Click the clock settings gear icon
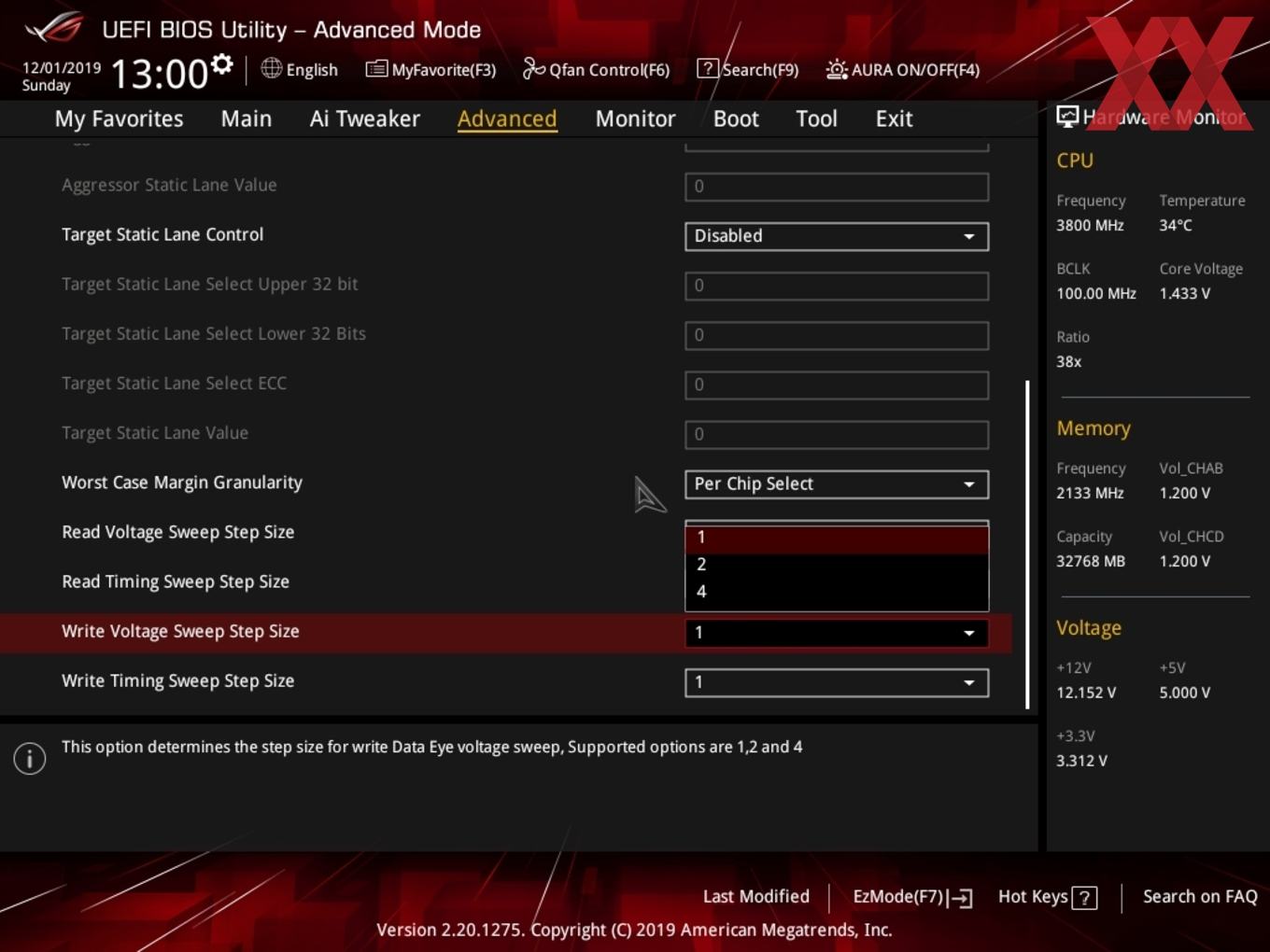This screenshot has height=952, width=1270. tap(221, 64)
